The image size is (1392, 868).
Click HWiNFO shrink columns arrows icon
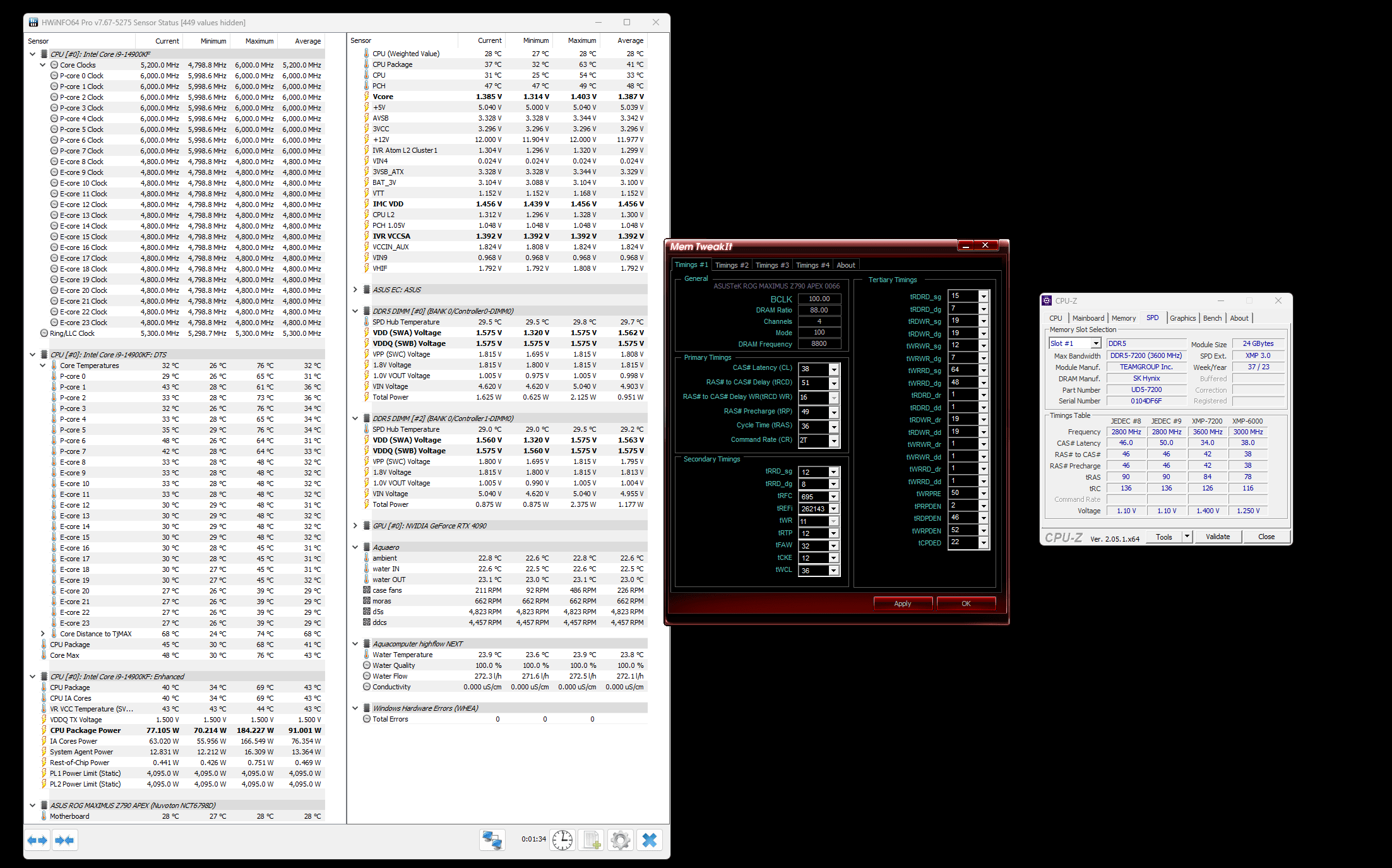click(64, 840)
